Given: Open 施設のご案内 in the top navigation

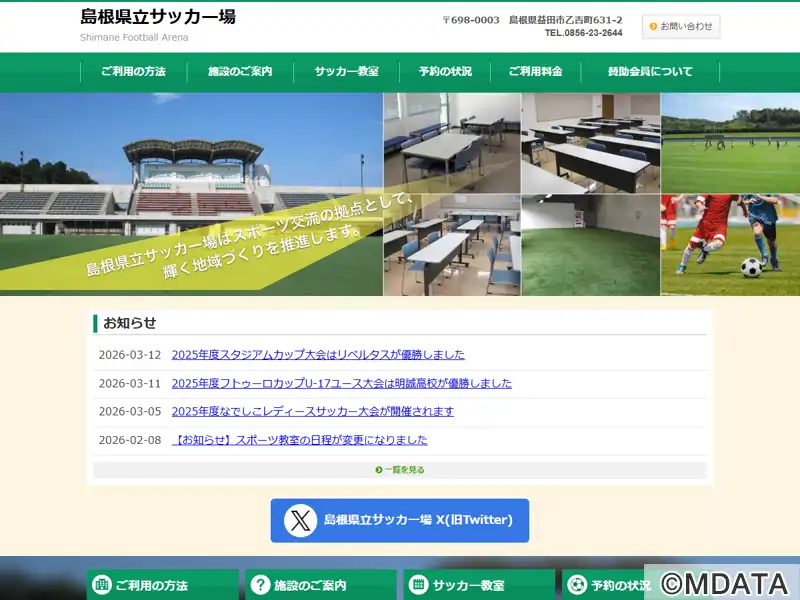Looking at the screenshot, I should pos(240,72).
